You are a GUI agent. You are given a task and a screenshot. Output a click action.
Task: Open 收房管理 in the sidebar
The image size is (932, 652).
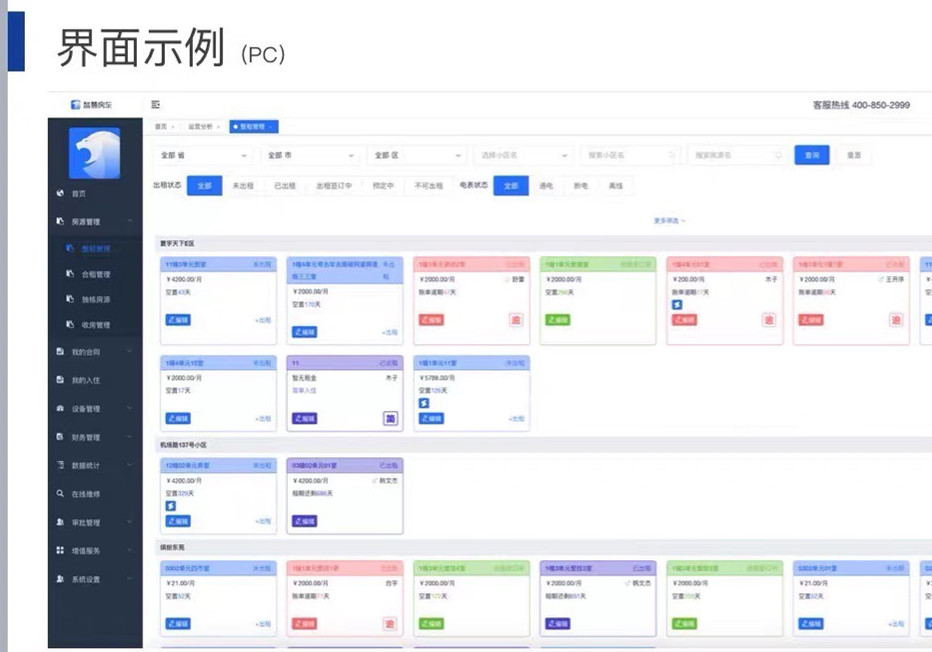(96, 325)
